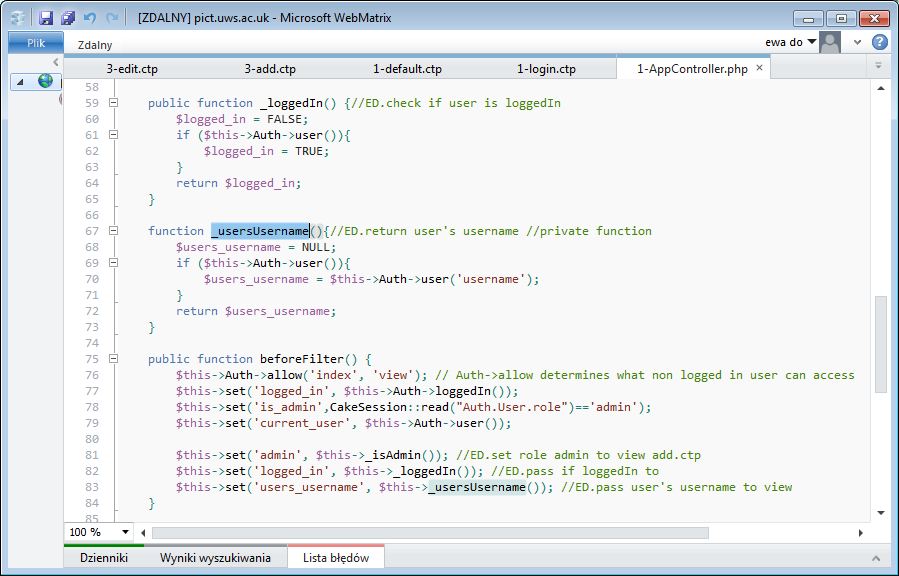
Task: Click the //private function comment
Action: tap(589, 231)
